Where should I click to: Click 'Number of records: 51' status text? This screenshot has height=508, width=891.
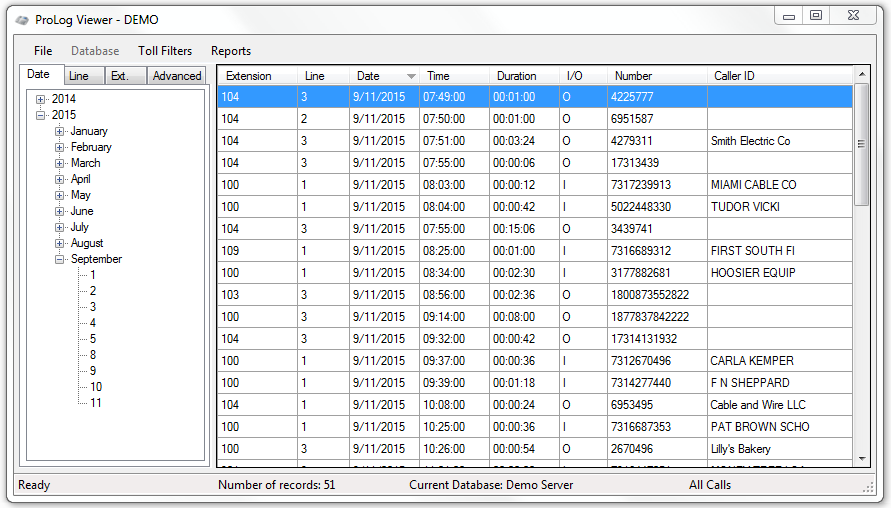277,485
